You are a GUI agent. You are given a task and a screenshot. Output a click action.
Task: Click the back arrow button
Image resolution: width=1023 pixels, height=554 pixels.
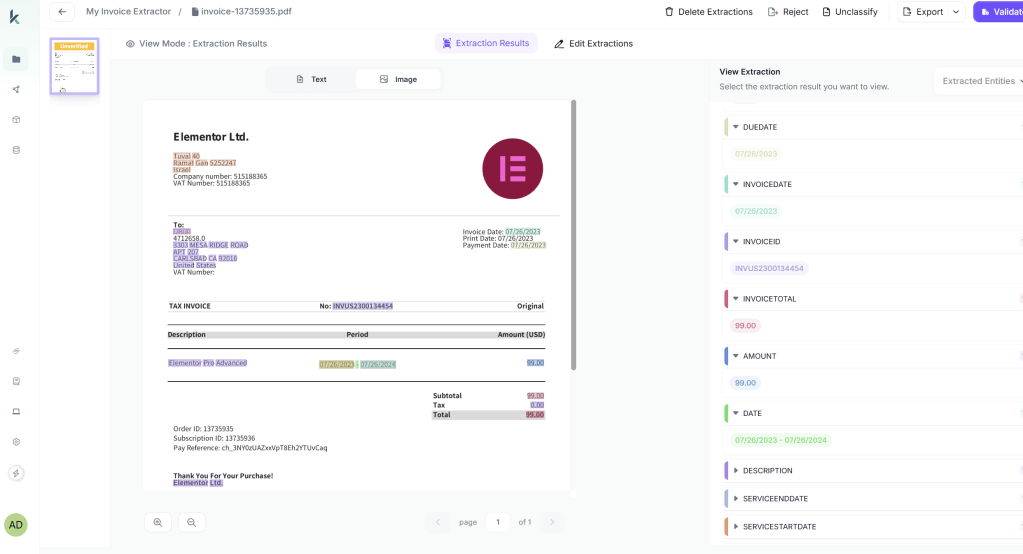pos(62,12)
